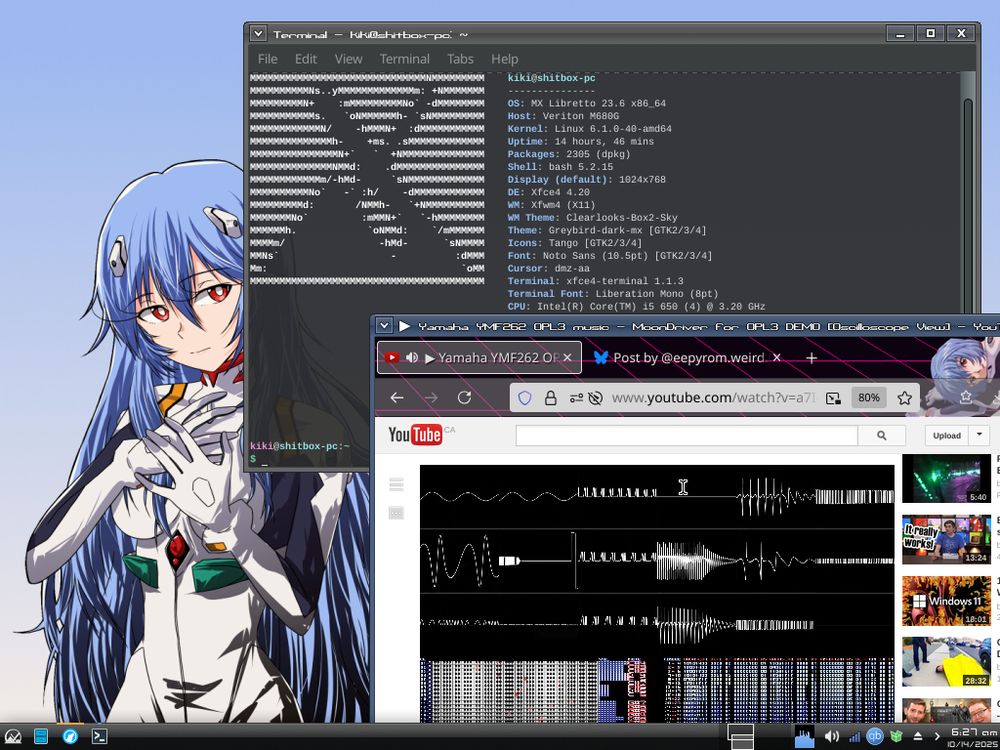The width and height of the screenshot is (1000, 750).
Task: Switch to Post by @eepyrom.weird tab
Action: [x=688, y=358]
